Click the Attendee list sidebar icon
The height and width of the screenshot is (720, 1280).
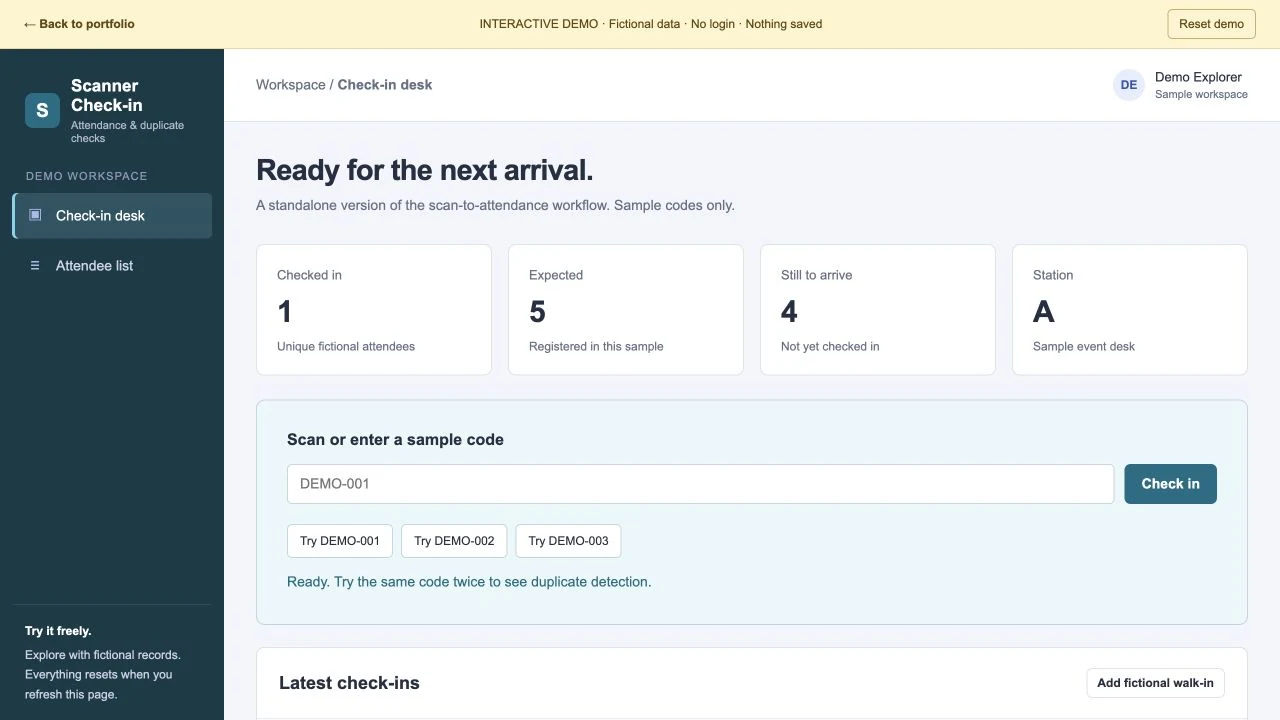coord(35,266)
